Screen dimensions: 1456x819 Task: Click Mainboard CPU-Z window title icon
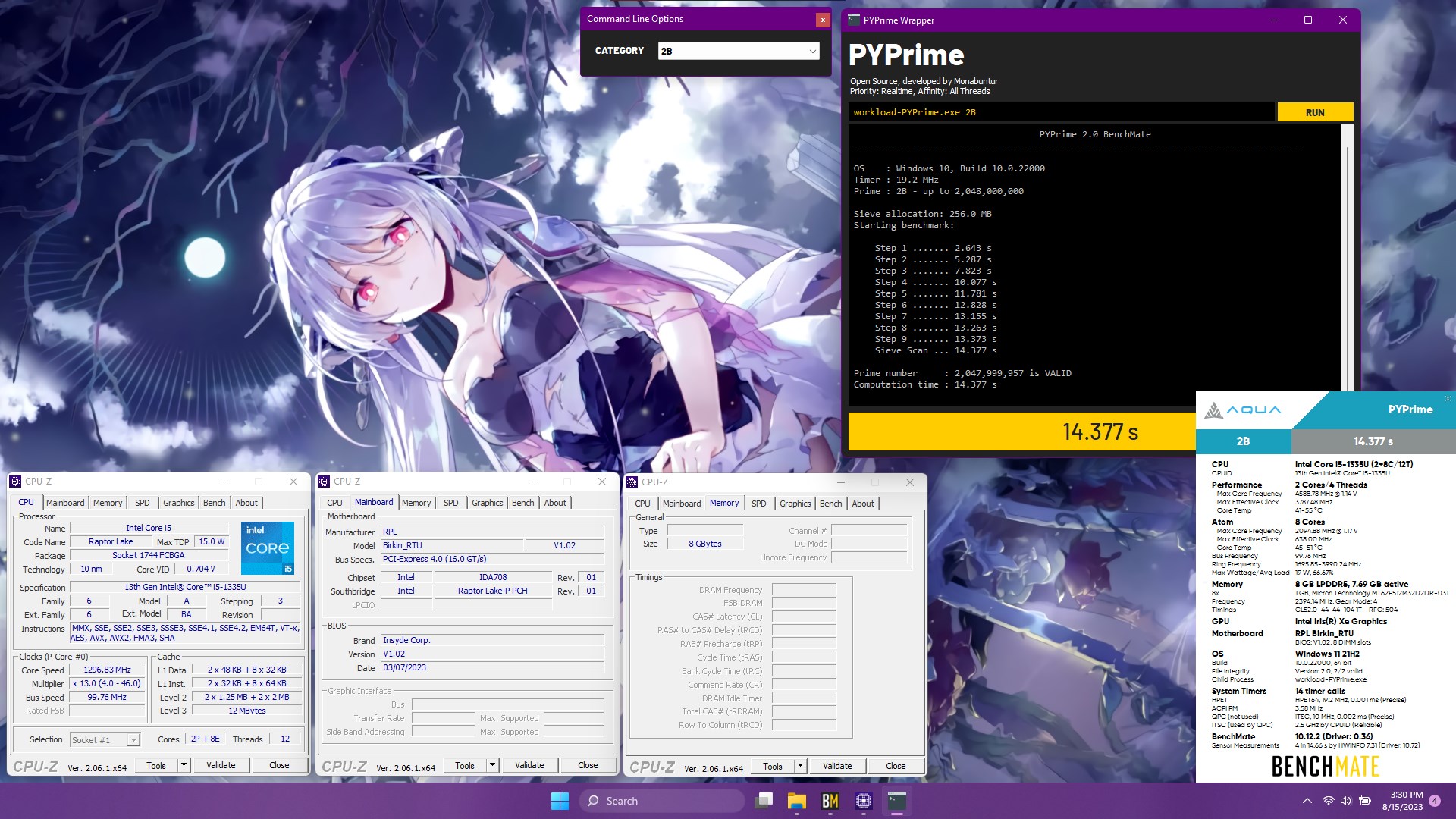[324, 482]
